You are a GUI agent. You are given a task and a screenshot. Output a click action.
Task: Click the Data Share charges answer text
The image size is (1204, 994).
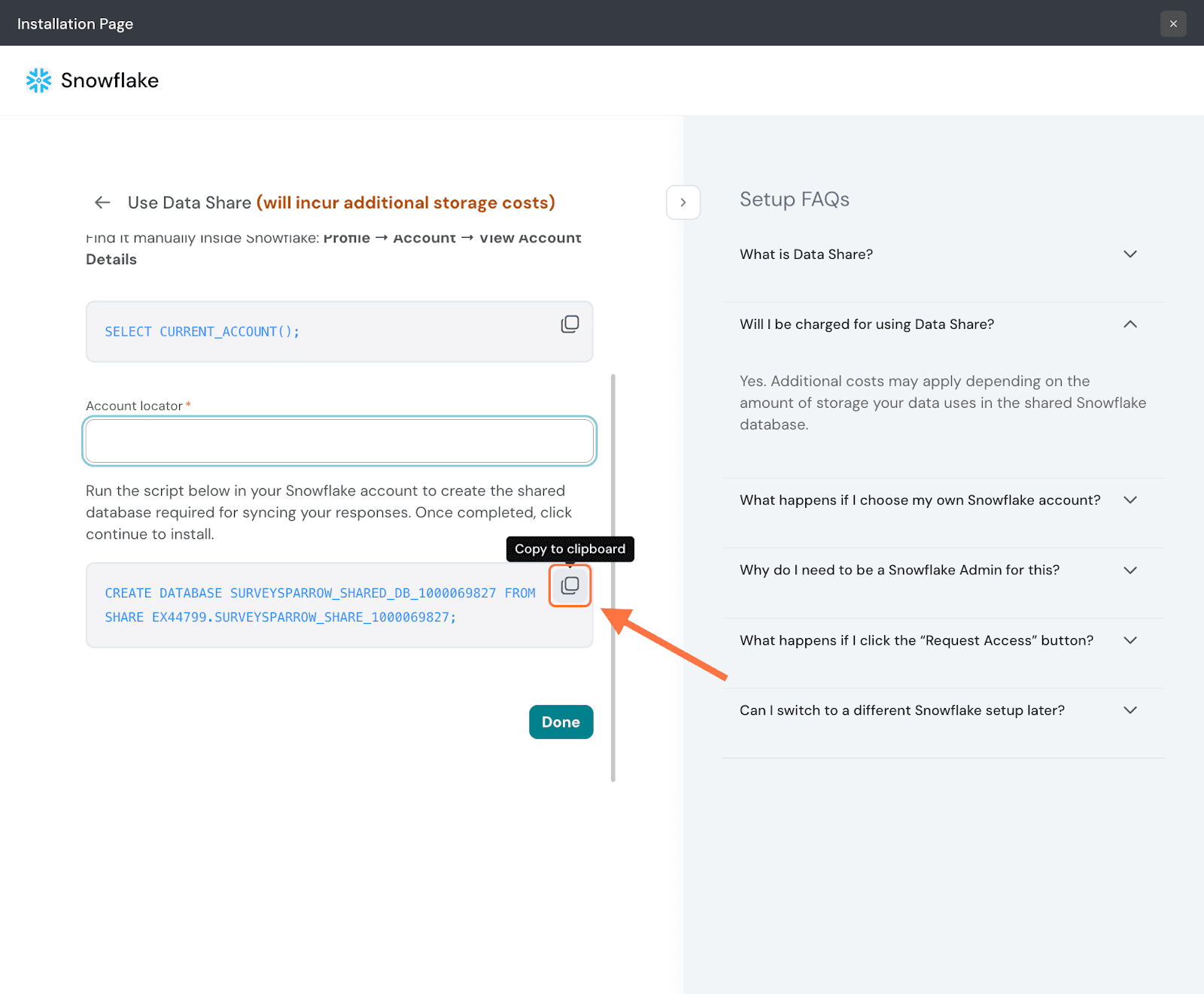[942, 403]
